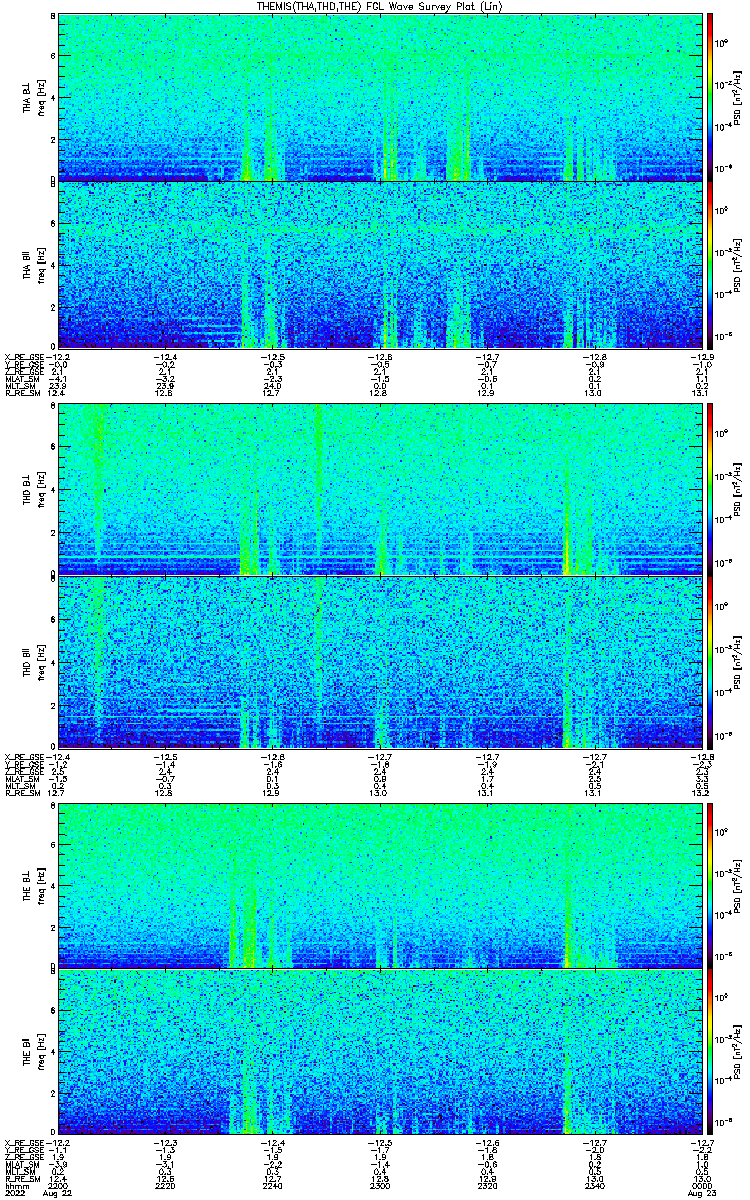Image resolution: width=750 pixels, height=1200 pixels.
Task: Click the 2240 time tick label
Action: click(x=272, y=1184)
